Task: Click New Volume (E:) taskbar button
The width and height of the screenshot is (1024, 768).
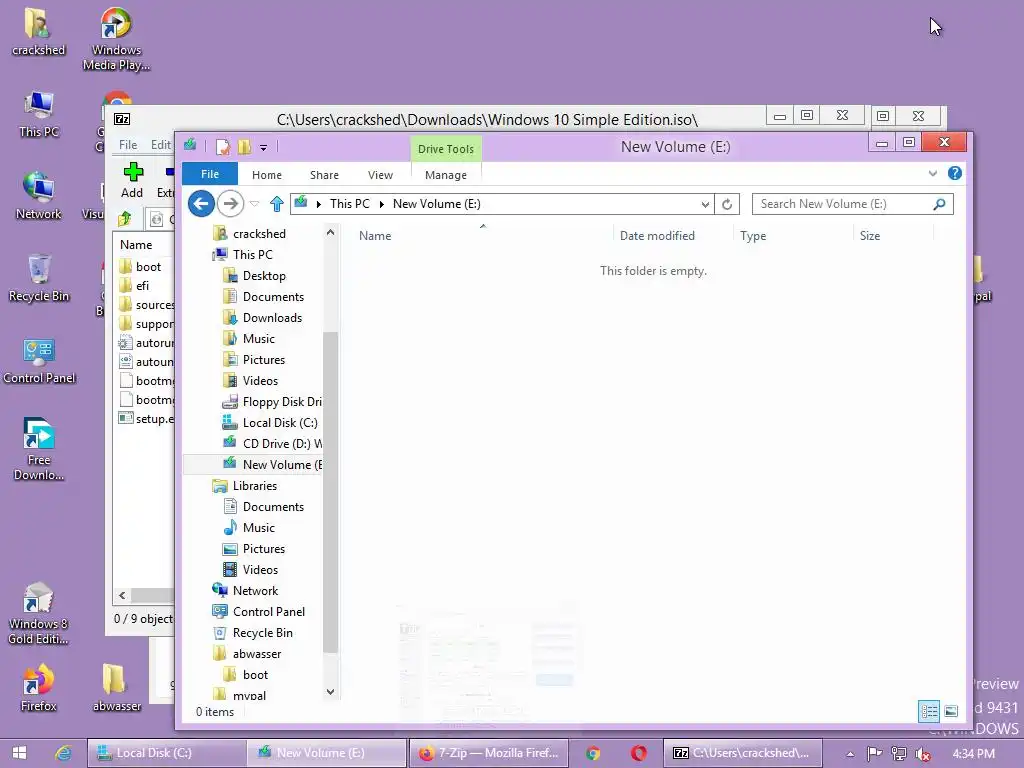Action: pyautogui.click(x=327, y=753)
